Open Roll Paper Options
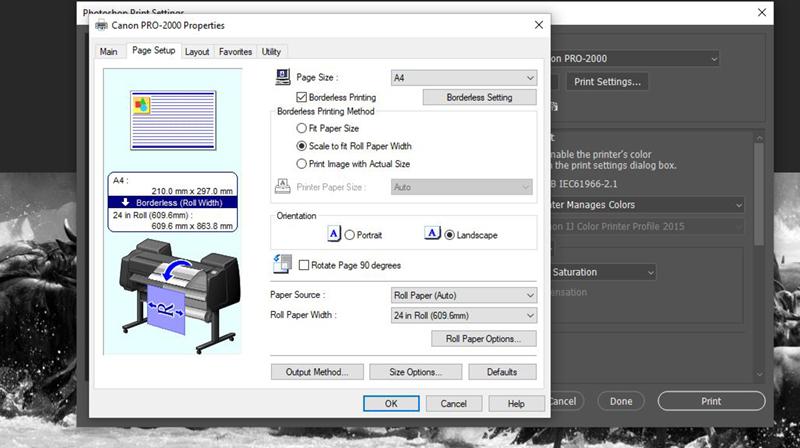This screenshot has width=800, height=448. click(x=484, y=339)
